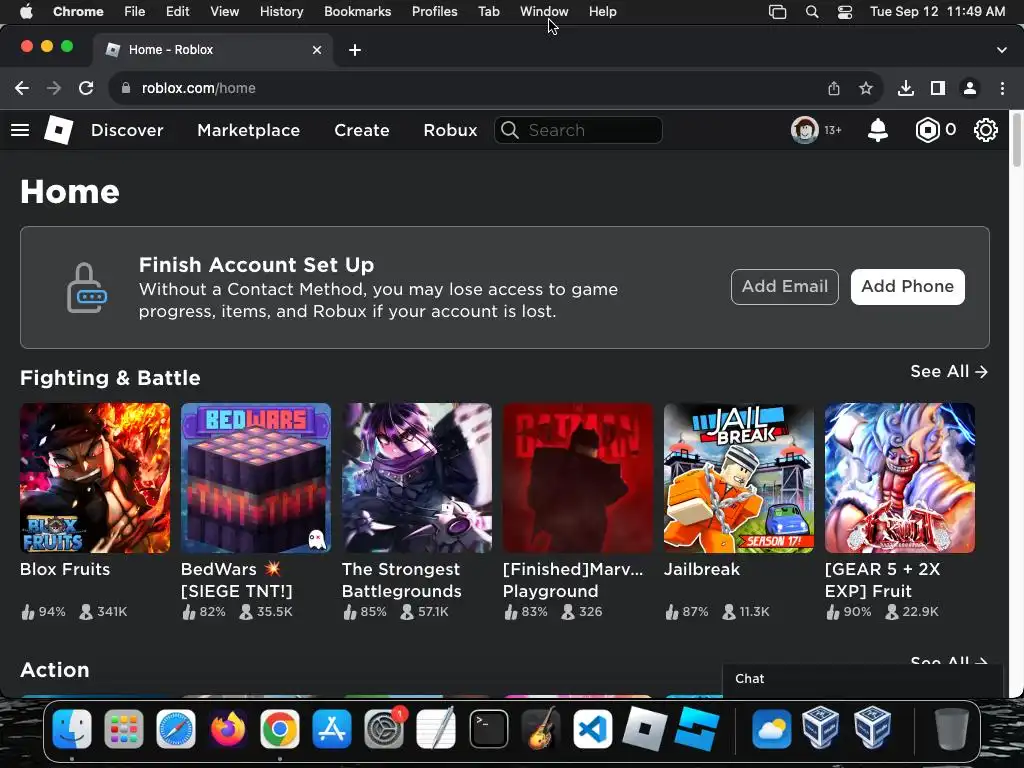Bookmark this page with the star icon

(866, 88)
